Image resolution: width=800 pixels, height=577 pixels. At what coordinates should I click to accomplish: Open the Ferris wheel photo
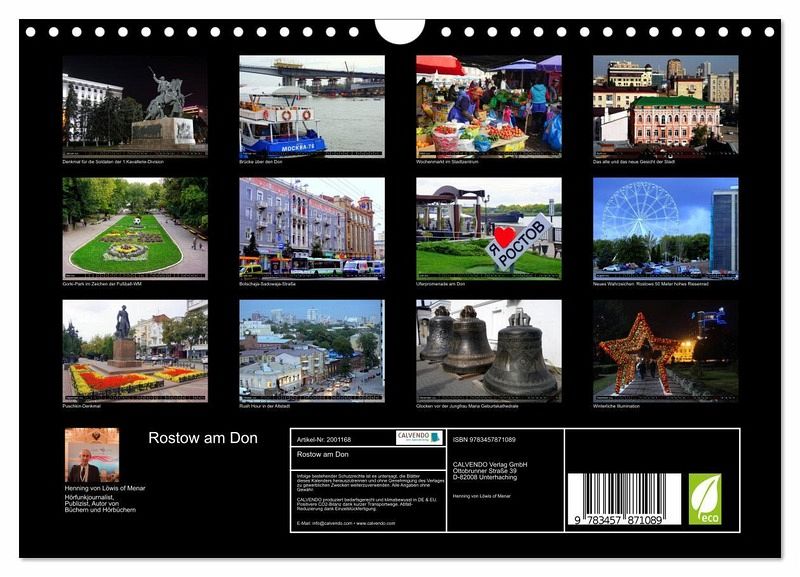665,229
